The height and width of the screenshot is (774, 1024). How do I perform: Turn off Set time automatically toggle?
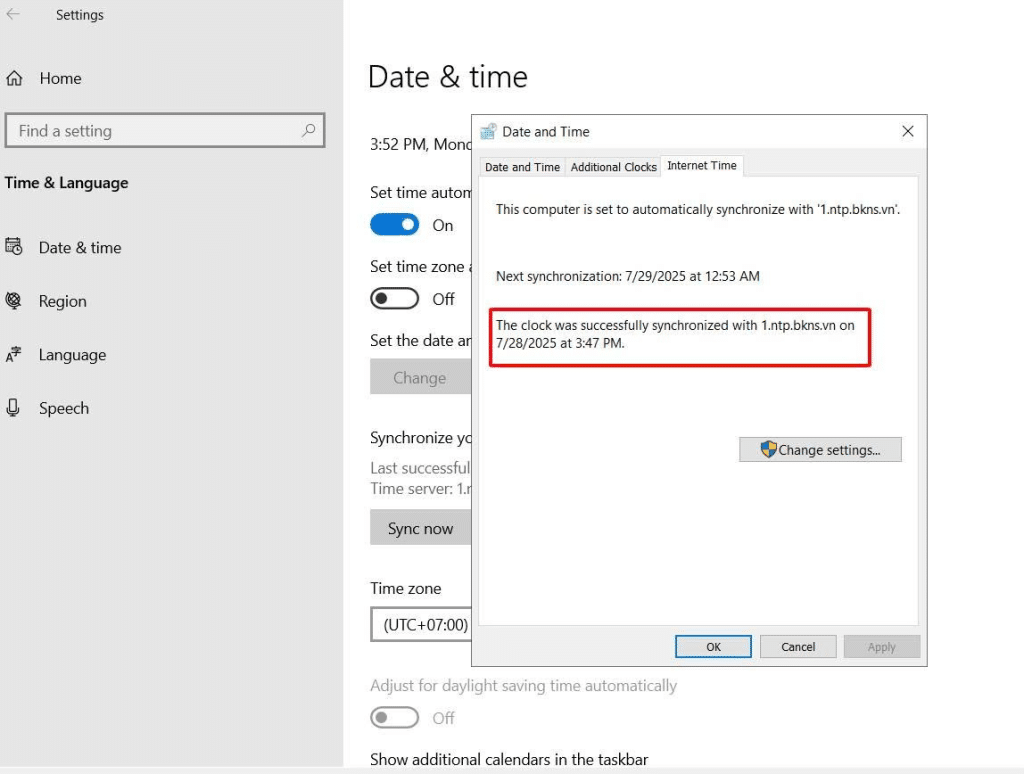pos(395,225)
